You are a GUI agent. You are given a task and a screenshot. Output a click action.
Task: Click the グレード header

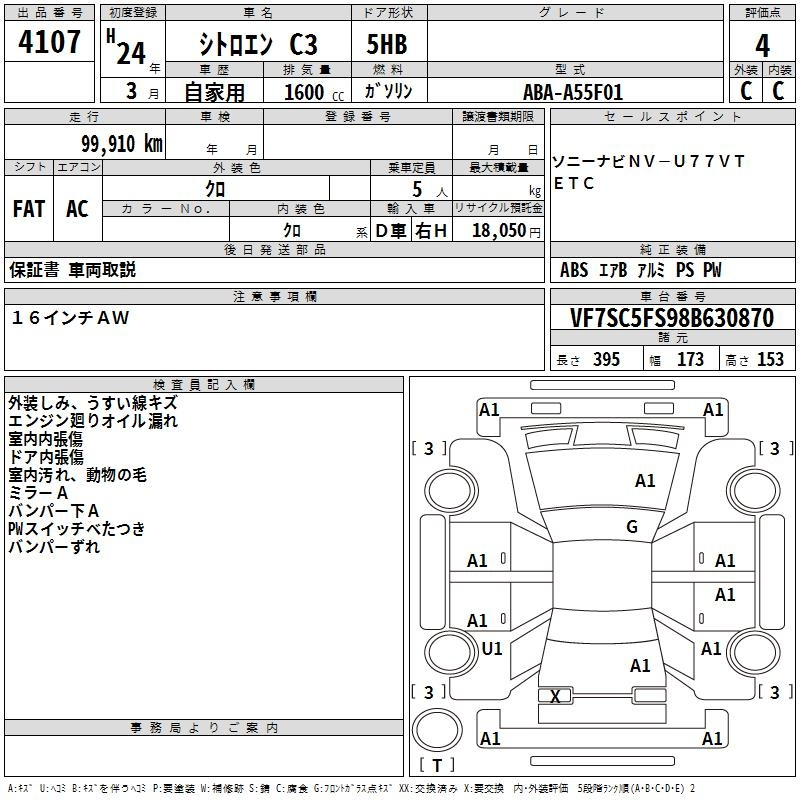[574, 13]
